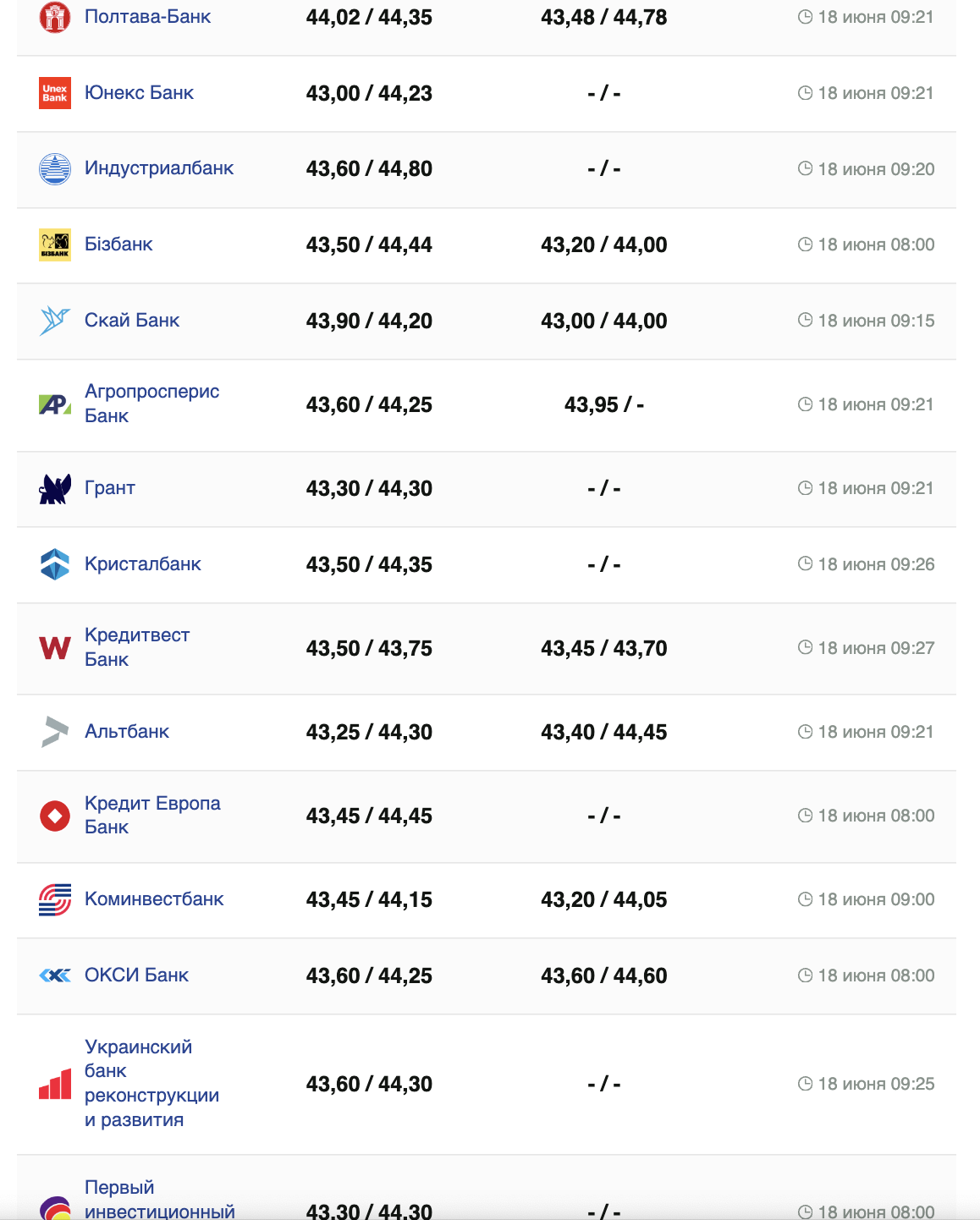Click the Кредит Европа Банк red logo

[x=55, y=816]
